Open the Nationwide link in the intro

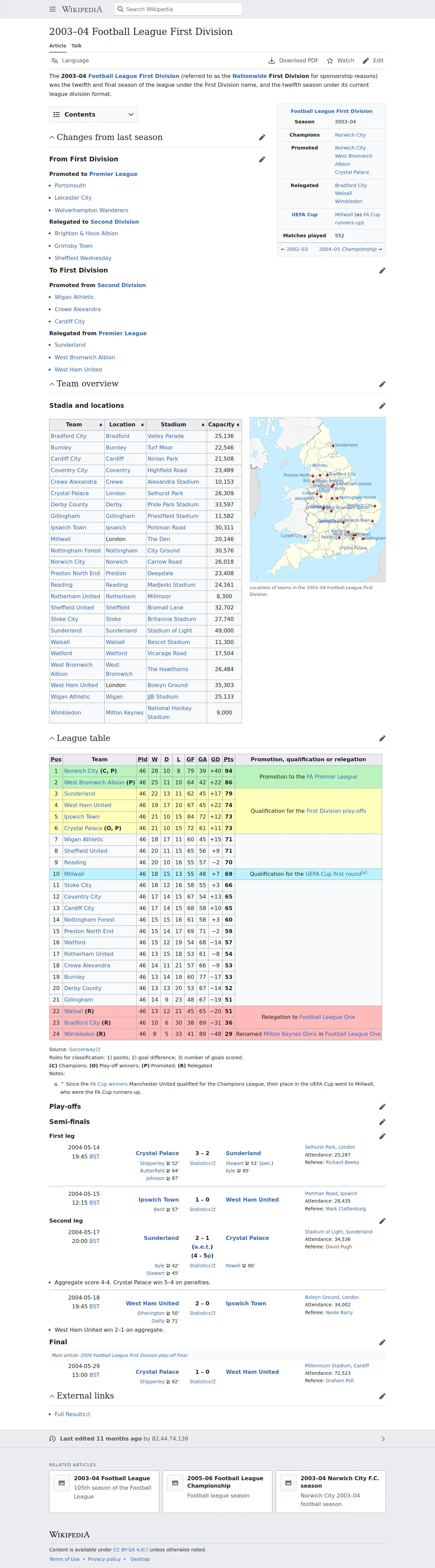pos(249,76)
